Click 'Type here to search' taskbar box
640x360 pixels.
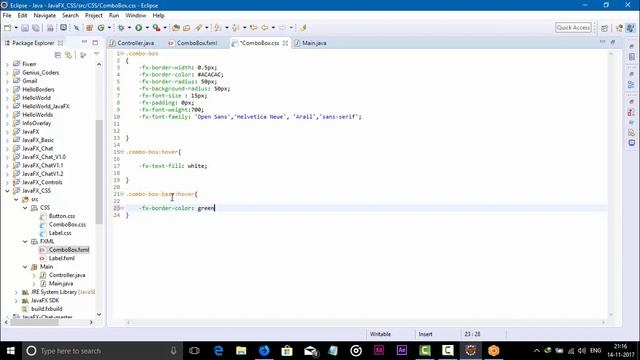click(101, 351)
